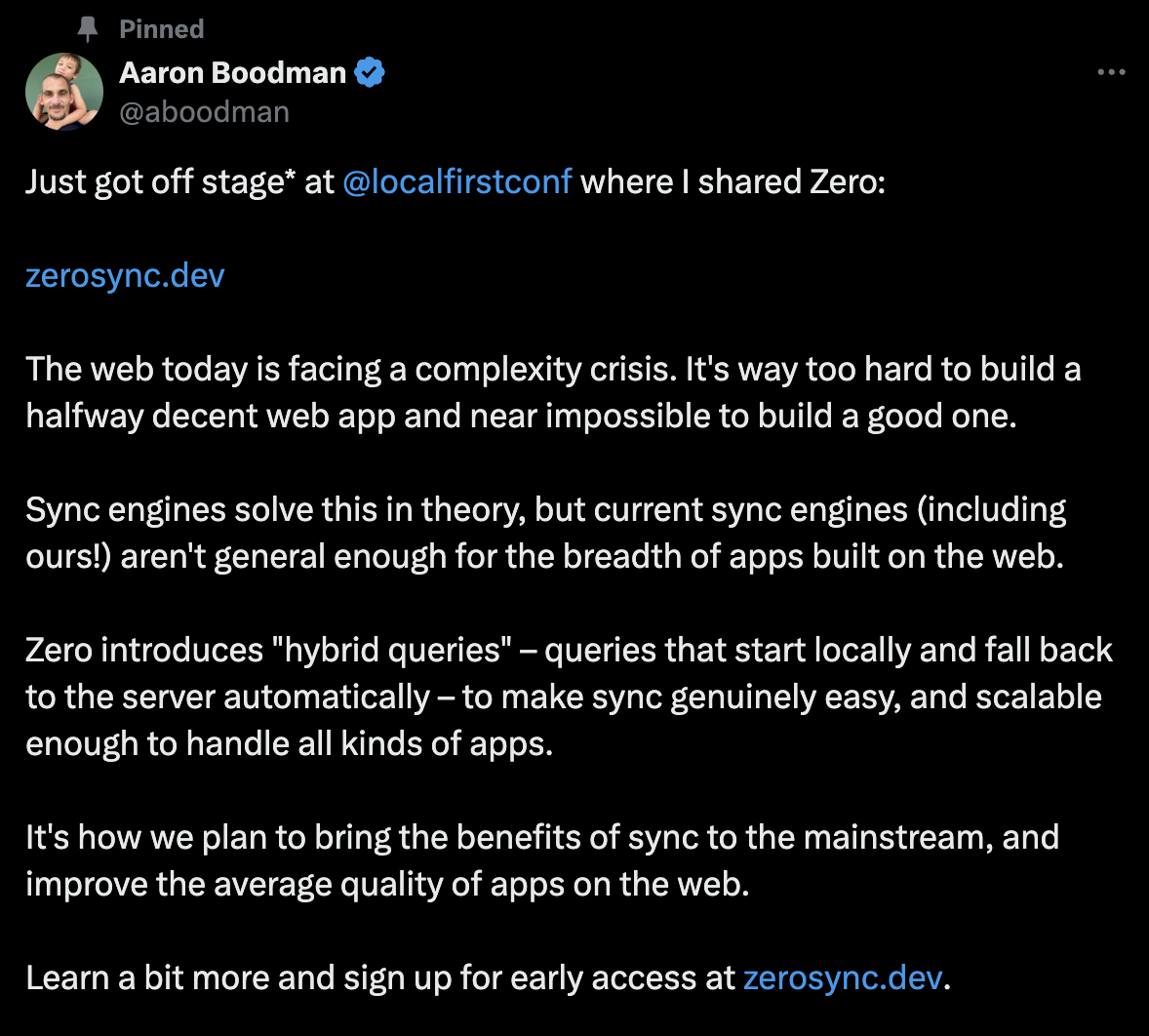Click the Aaron Boodman display name
This screenshot has width=1149, height=1036.
pyautogui.click(x=232, y=72)
